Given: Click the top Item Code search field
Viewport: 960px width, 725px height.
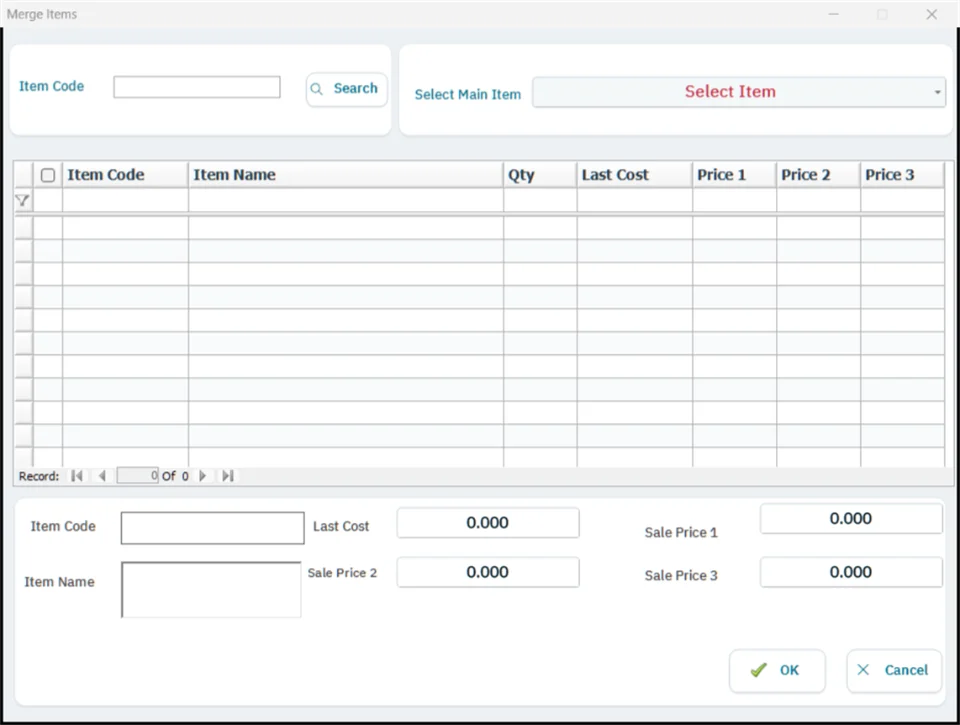Looking at the screenshot, I should (x=197, y=87).
